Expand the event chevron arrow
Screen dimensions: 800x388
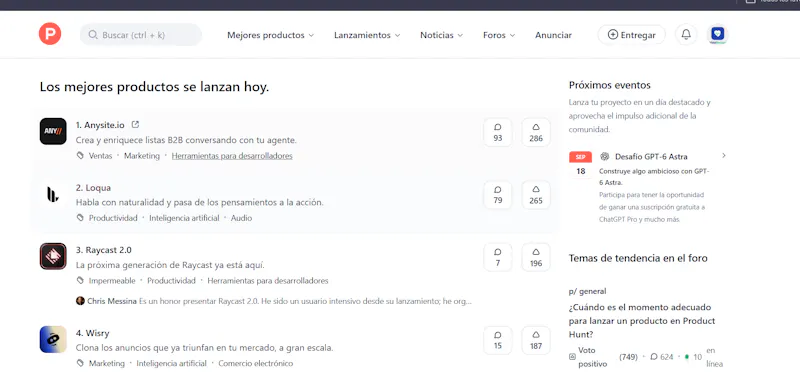(723, 156)
